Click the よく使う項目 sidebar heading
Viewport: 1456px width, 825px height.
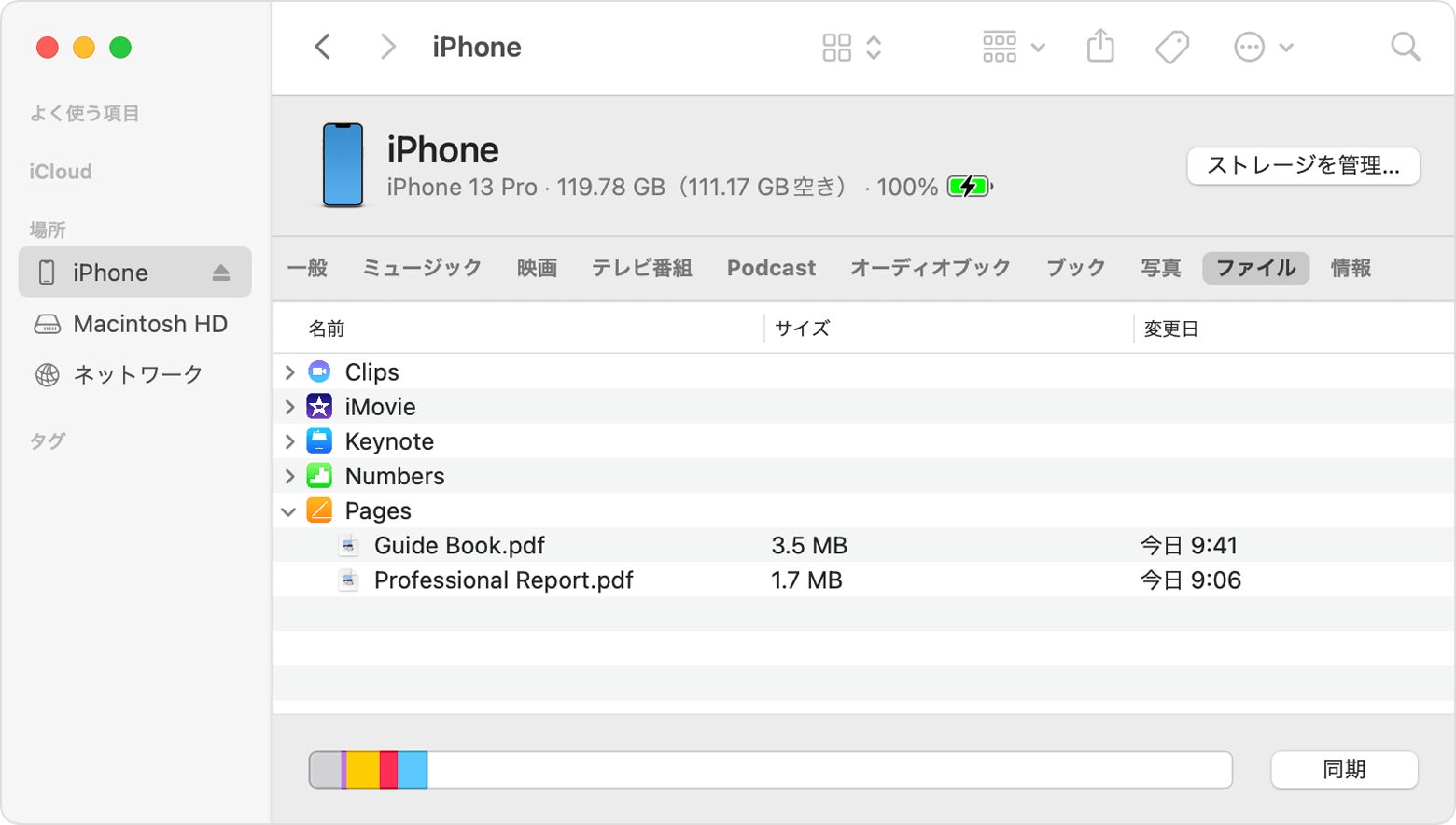[x=84, y=114]
